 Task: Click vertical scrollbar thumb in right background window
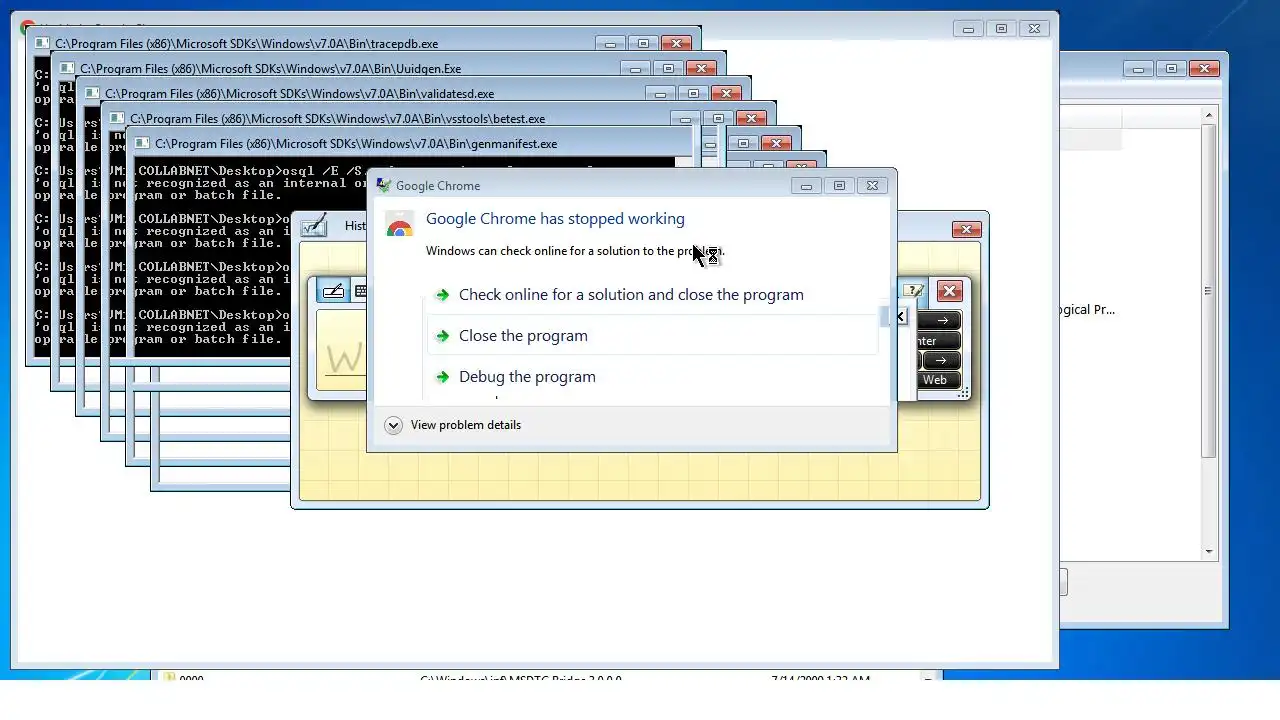pyautogui.click(x=1209, y=291)
